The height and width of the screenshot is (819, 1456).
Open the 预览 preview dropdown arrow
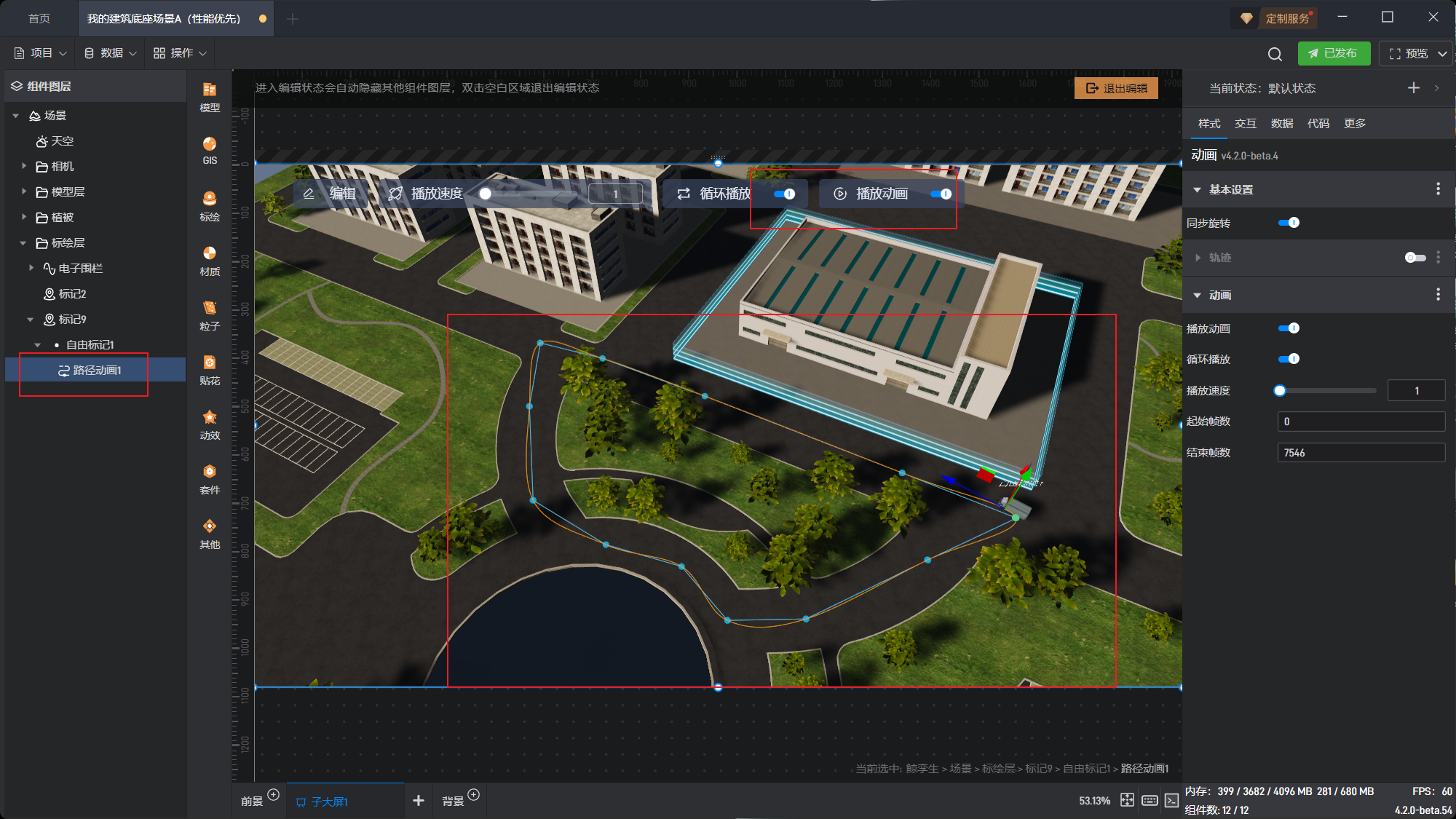pos(1442,54)
